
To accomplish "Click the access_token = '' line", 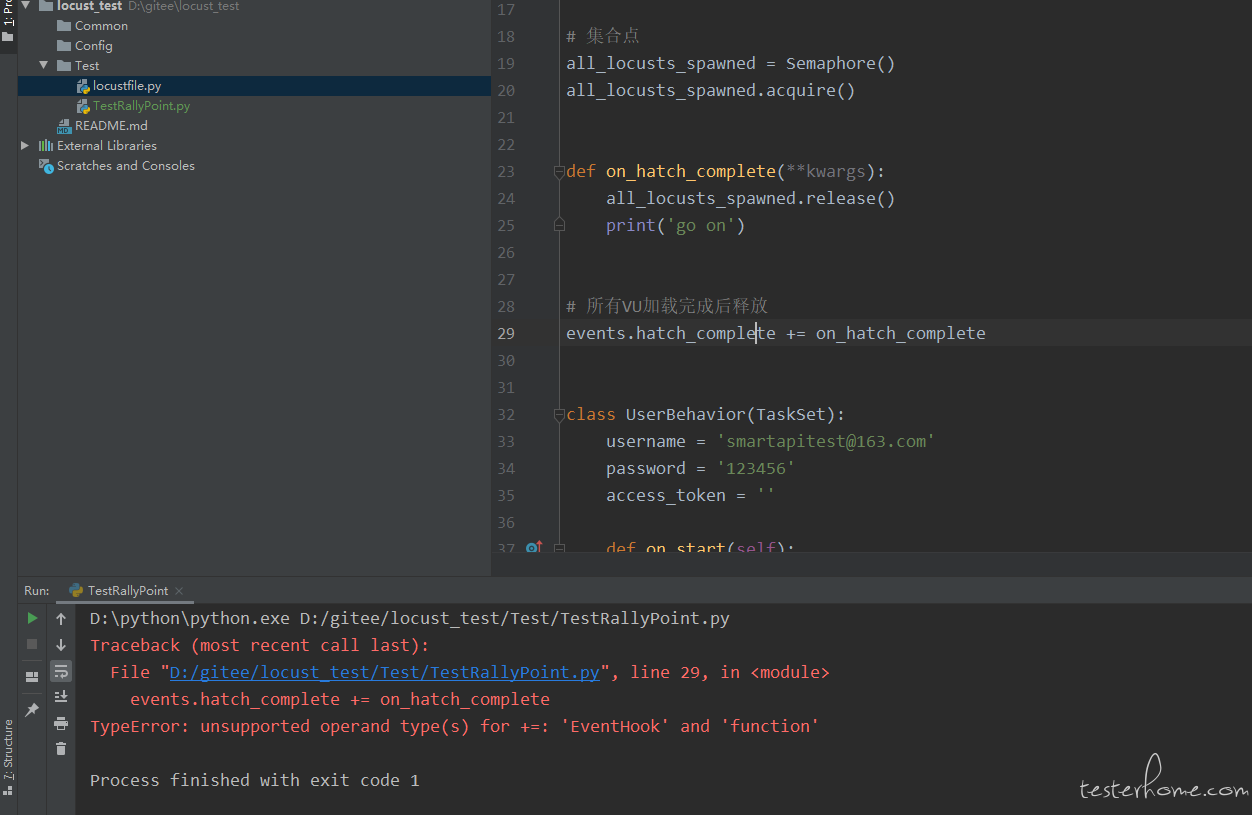I will coord(691,496).
